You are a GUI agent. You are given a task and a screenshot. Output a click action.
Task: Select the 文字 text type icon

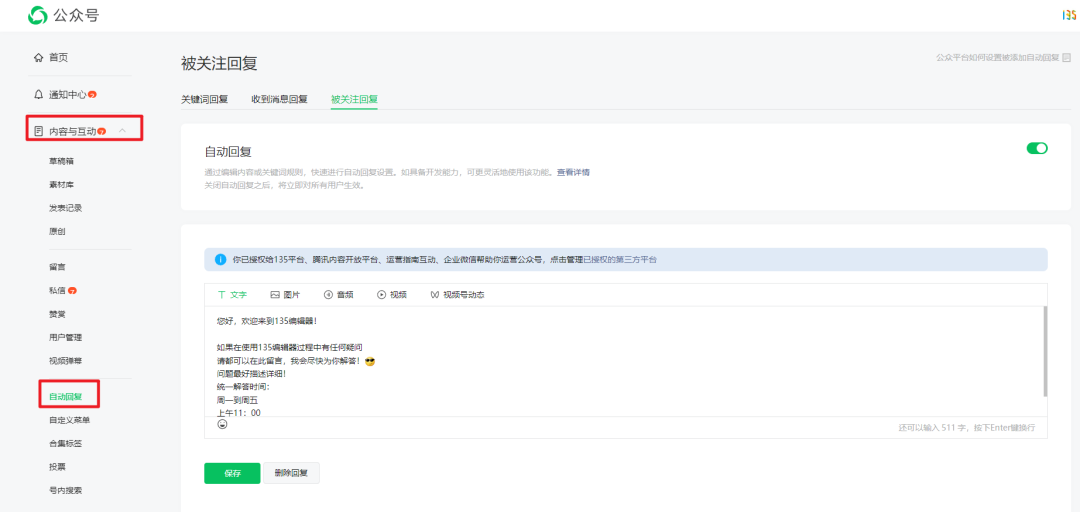[x=222, y=294]
